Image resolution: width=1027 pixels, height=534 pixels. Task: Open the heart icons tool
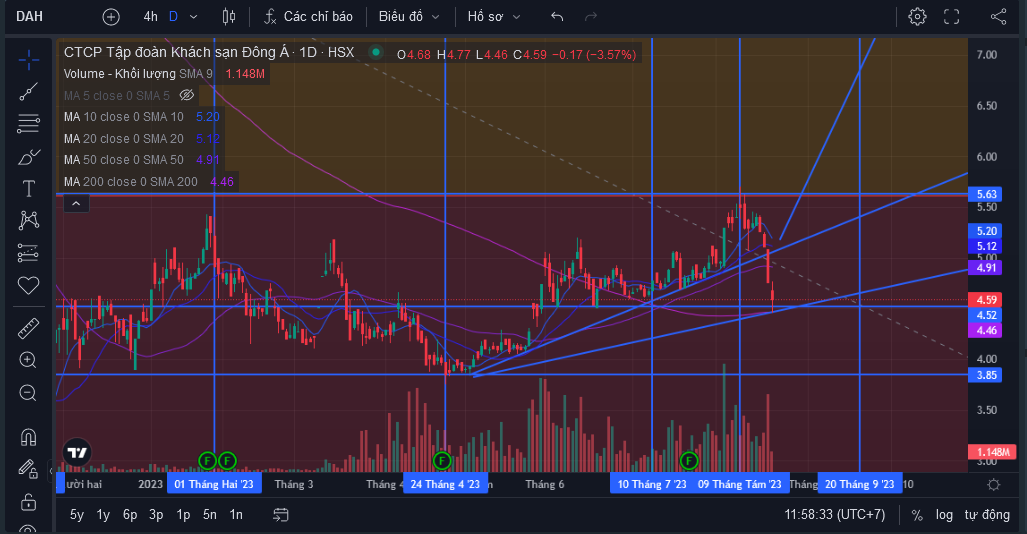(28, 285)
